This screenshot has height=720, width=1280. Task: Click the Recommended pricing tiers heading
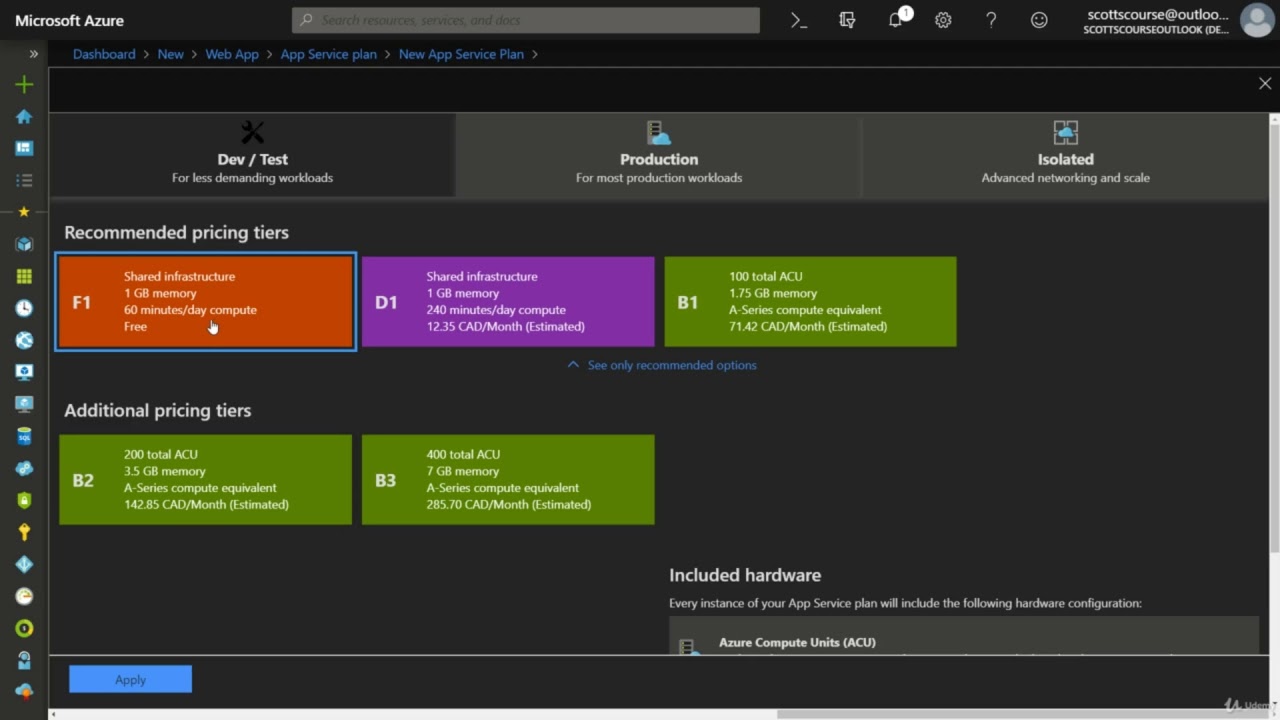177,232
